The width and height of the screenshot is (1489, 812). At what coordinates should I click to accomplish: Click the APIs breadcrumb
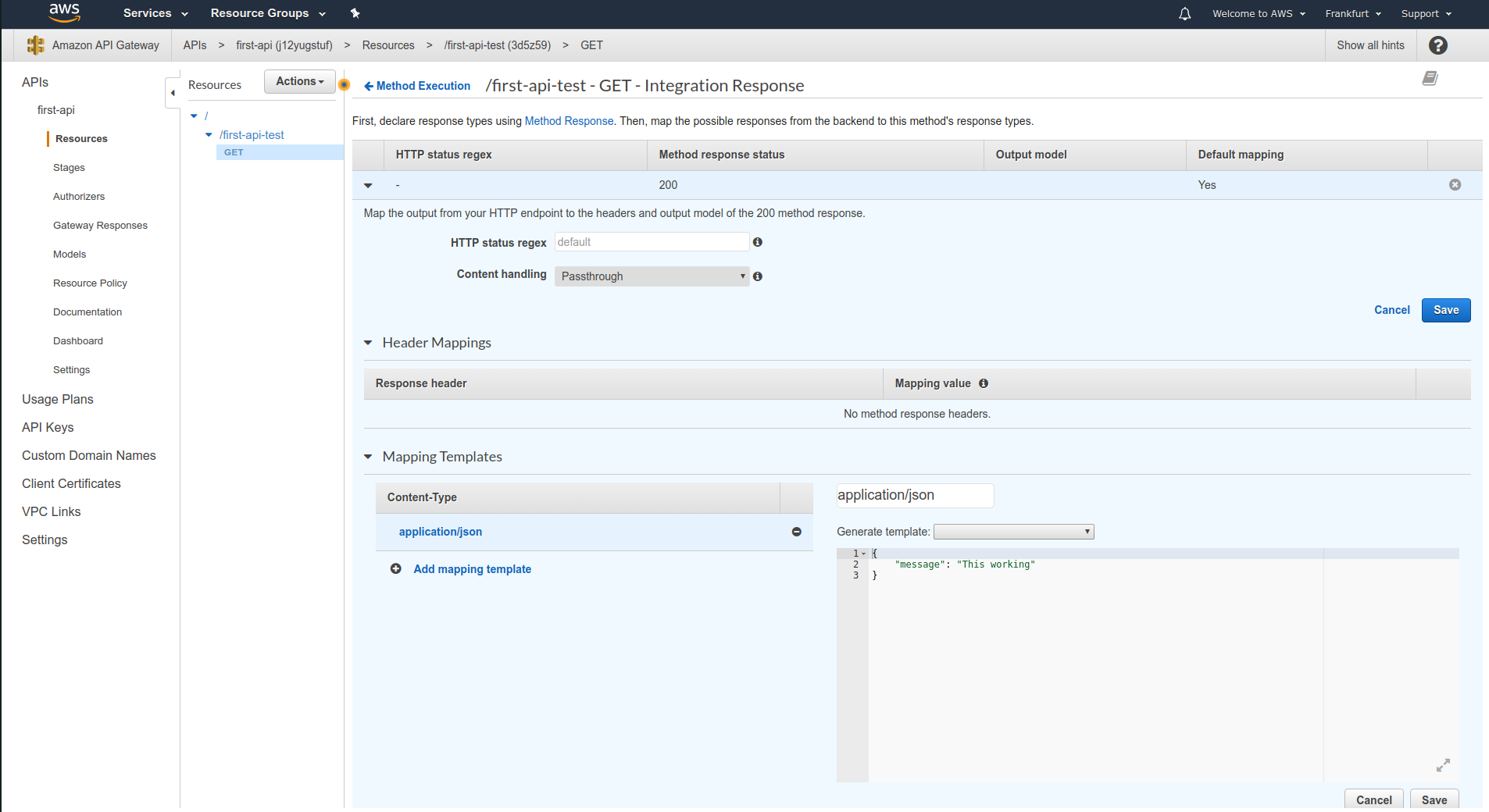point(195,45)
